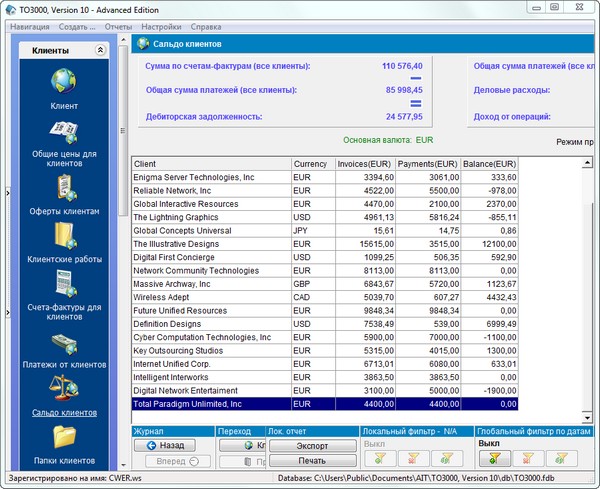This screenshot has width=600, height=489.
Task: Open Оферты клиентам section
Action: coord(64,187)
